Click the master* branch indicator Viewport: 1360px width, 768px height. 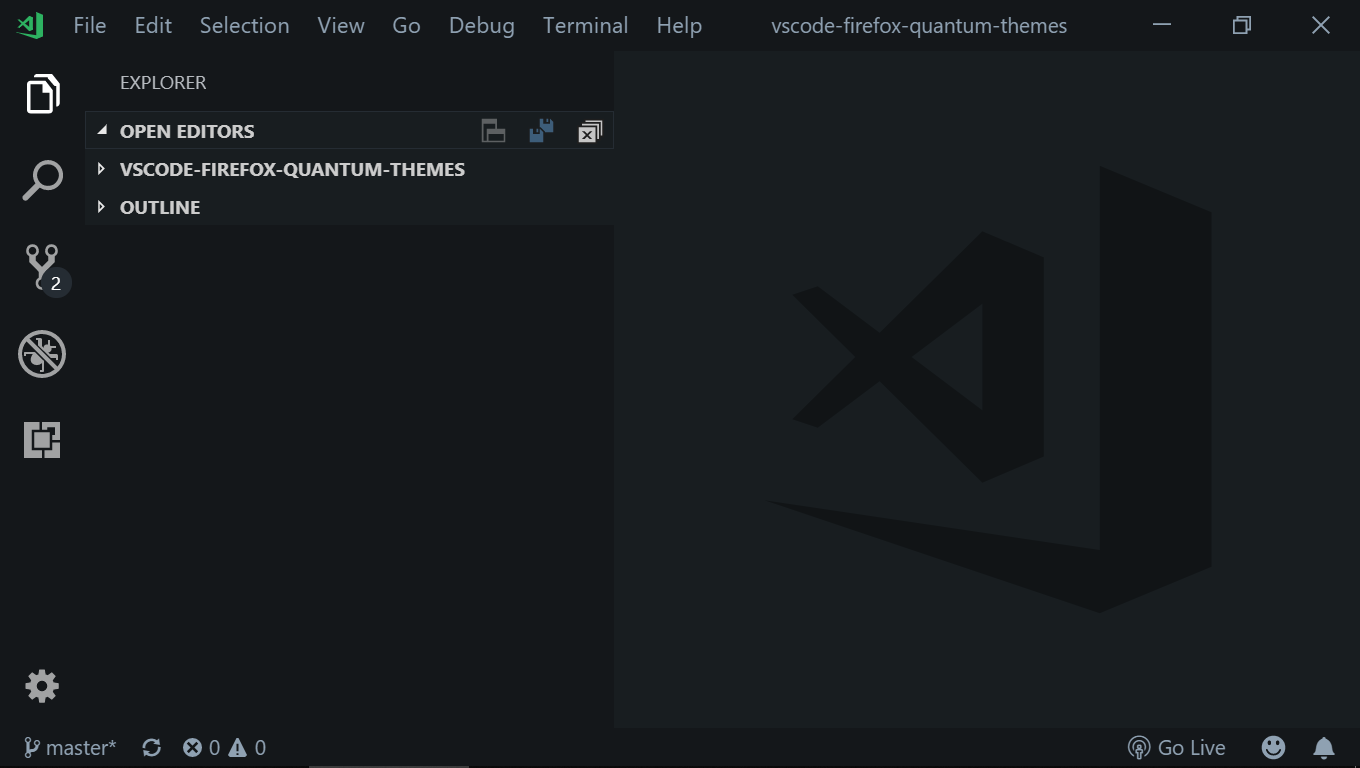click(69, 747)
